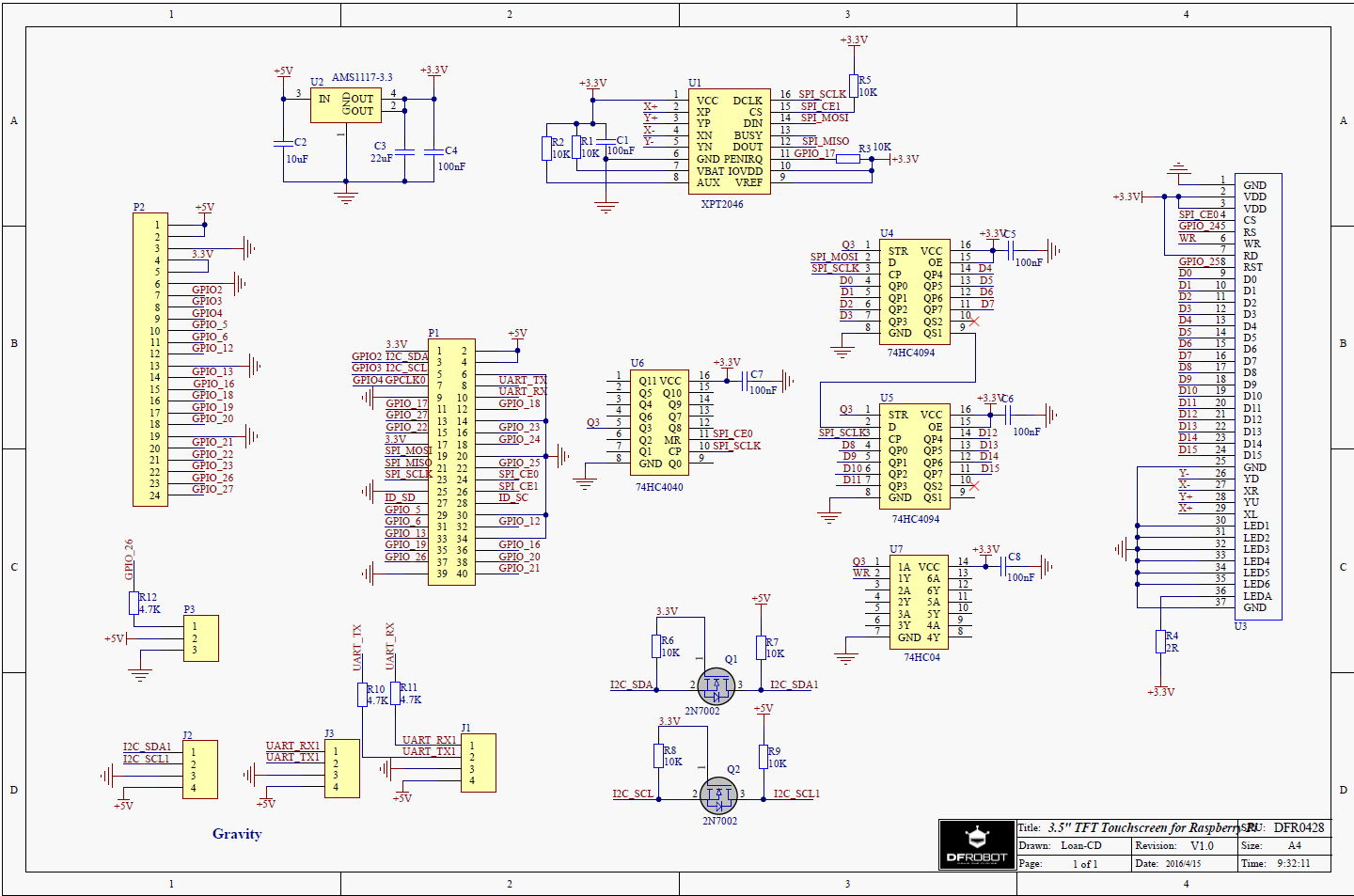
Task: Select resistor R12 4.7K under GPIO_26
Action: tap(134, 603)
